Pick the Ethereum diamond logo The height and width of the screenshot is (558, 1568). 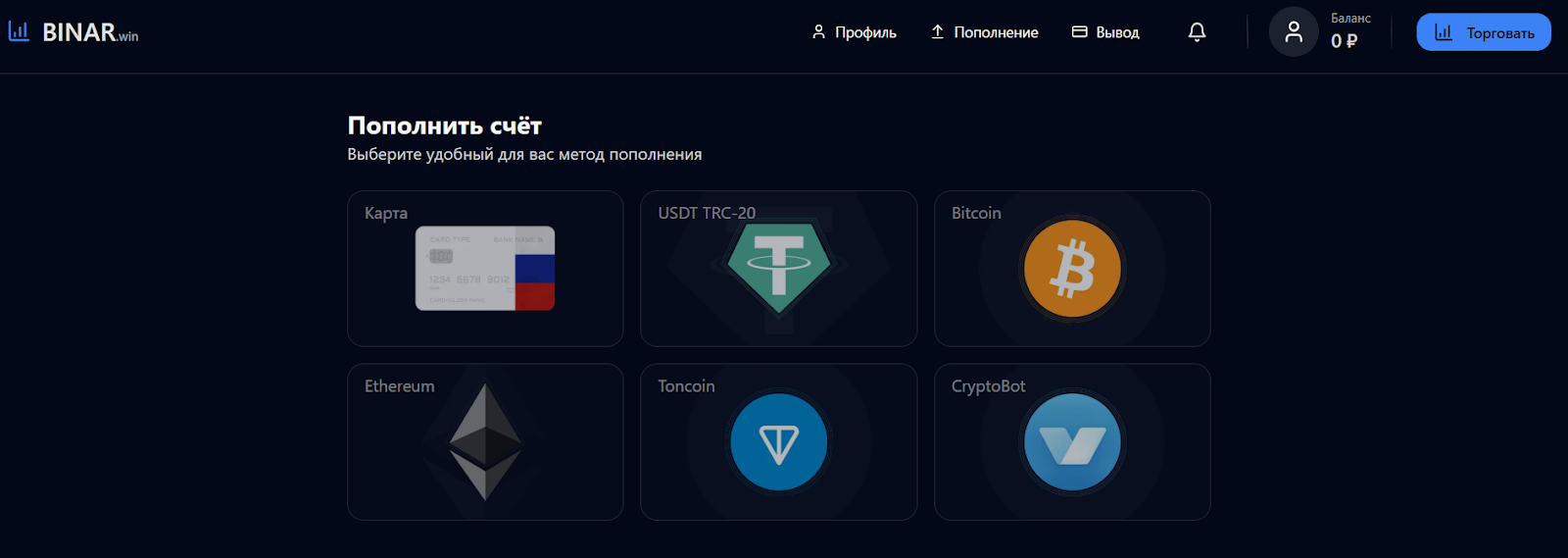[485, 442]
